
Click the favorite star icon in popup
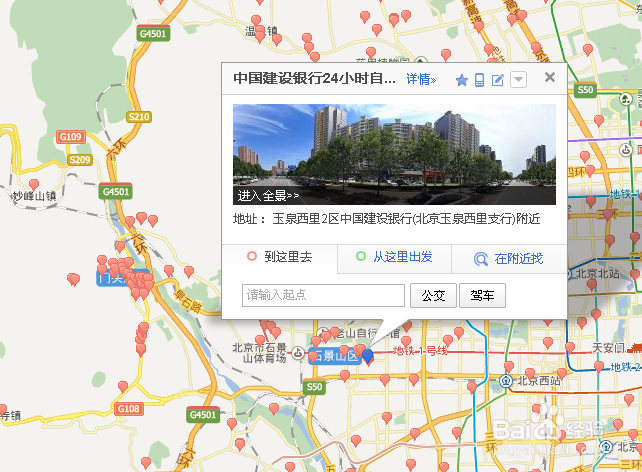pos(462,80)
